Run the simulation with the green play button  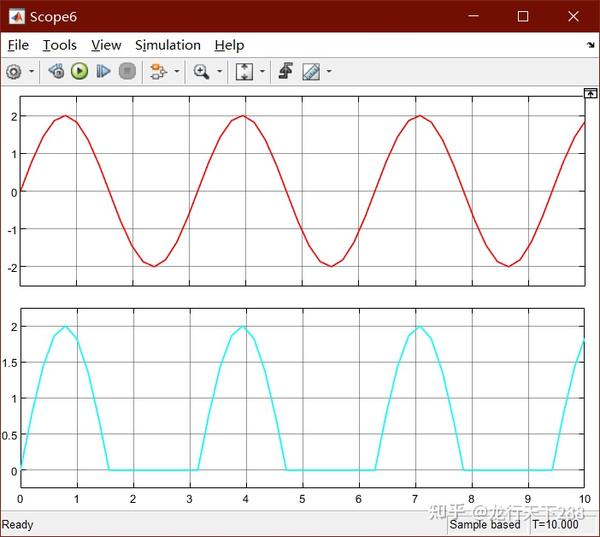[x=80, y=71]
